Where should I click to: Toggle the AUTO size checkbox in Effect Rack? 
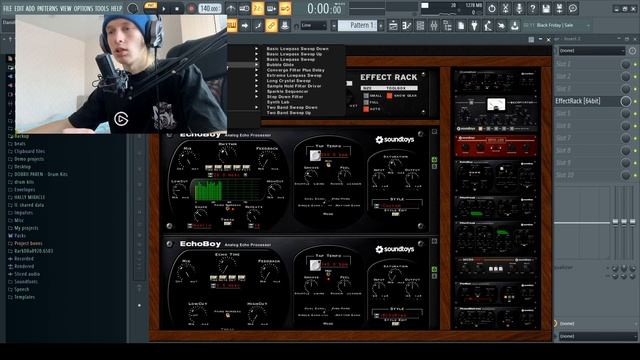(366, 109)
